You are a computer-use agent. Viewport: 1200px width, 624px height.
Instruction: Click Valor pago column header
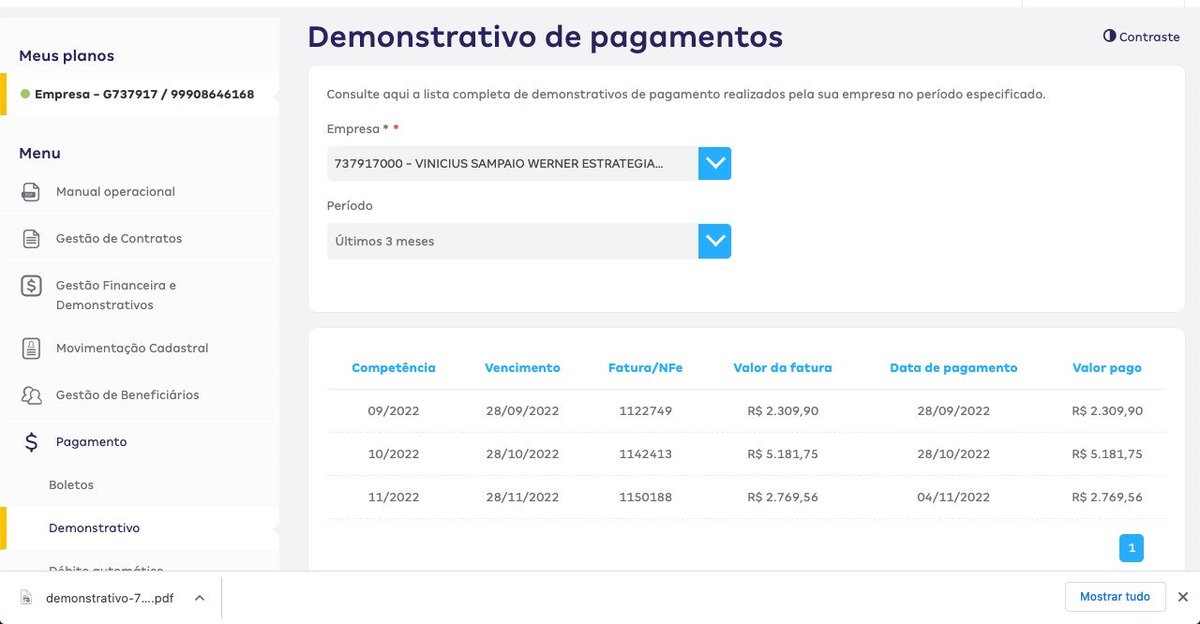click(1107, 368)
